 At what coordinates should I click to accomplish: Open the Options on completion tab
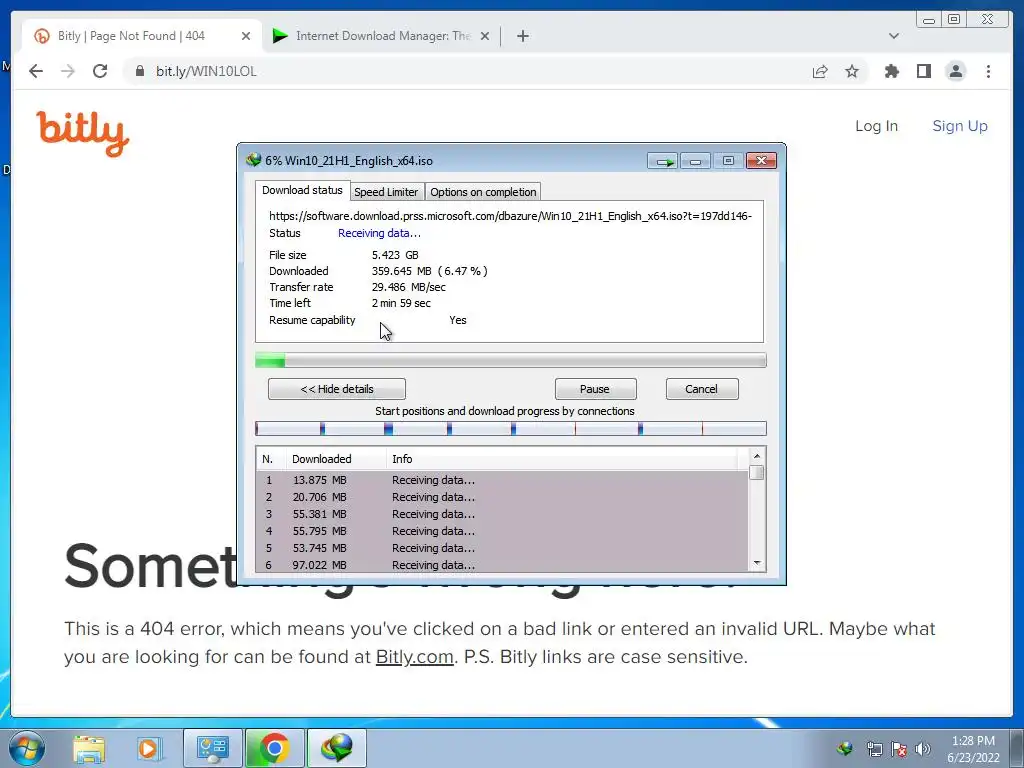483,192
